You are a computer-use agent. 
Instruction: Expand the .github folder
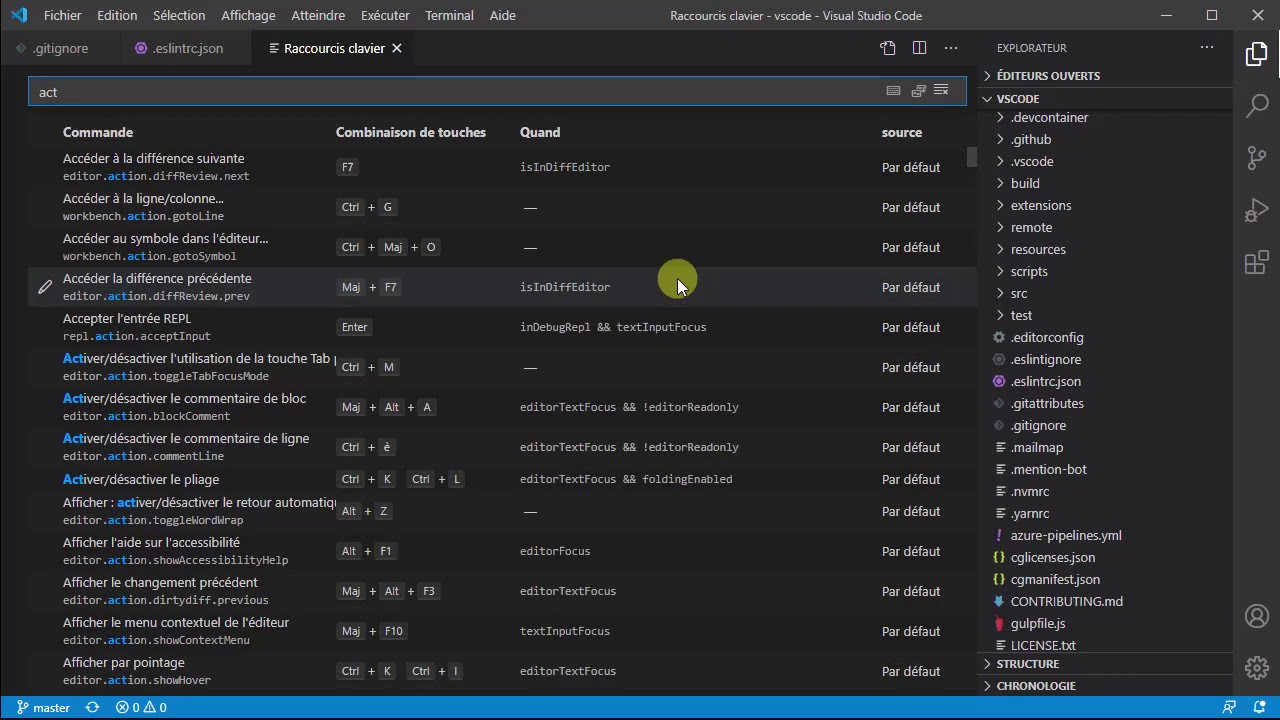tap(1105, 139)
